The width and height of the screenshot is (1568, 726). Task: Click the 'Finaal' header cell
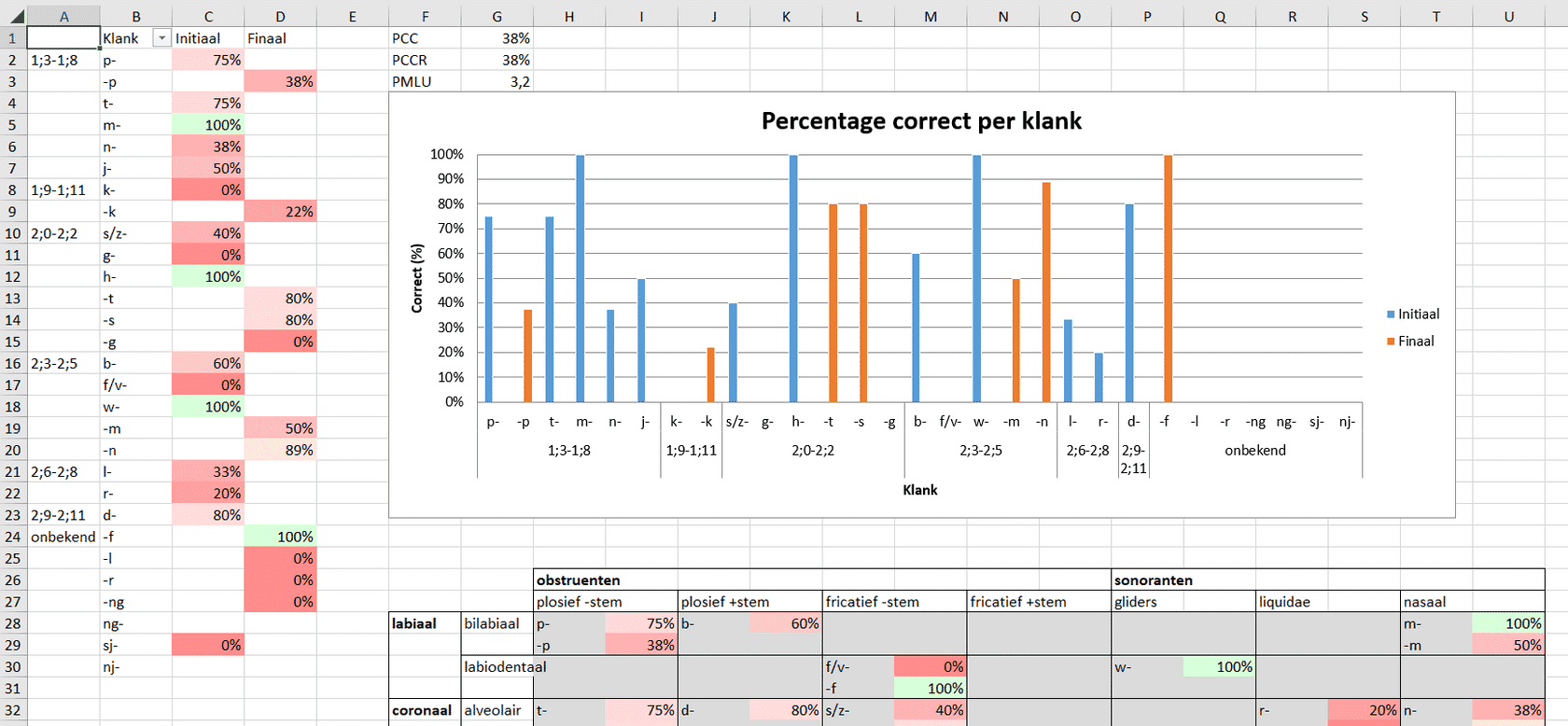pos(280,38)
